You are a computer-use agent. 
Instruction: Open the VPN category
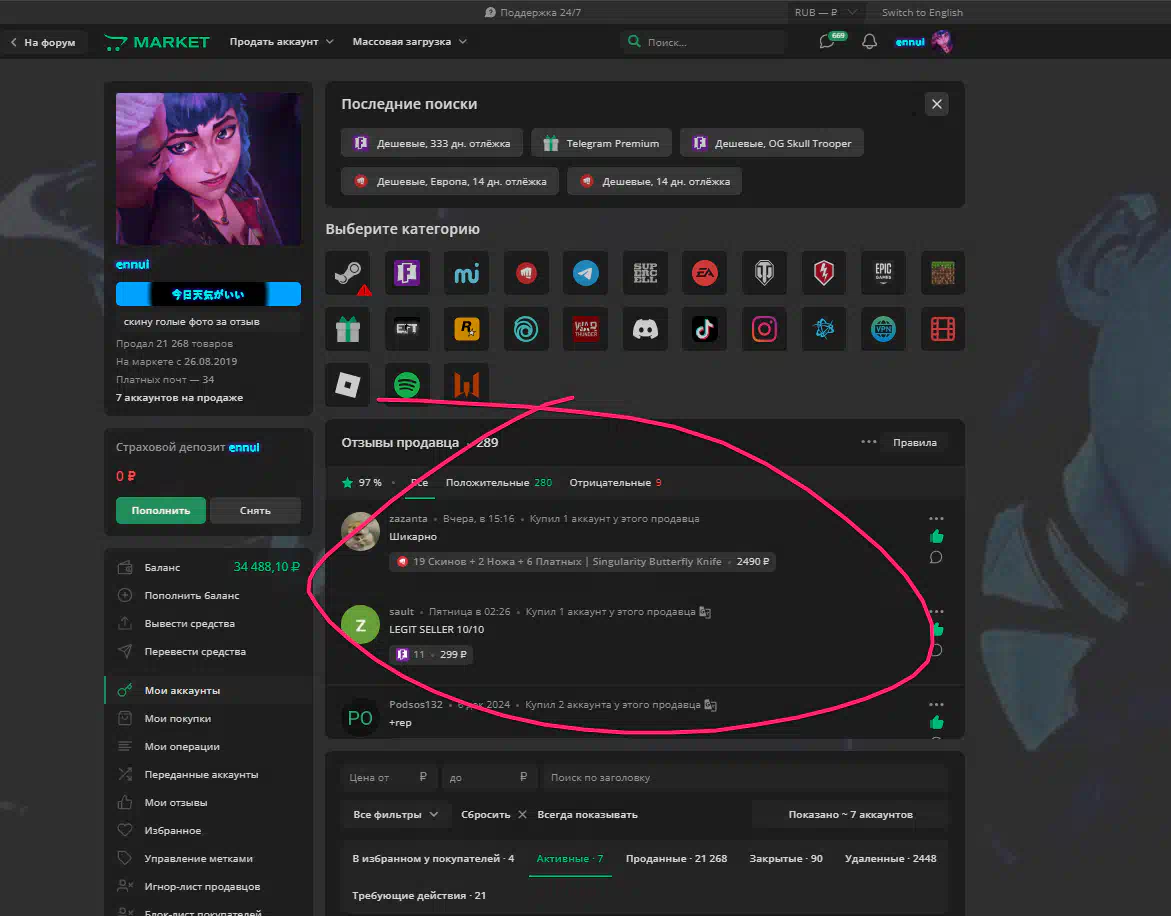(883, 329)
